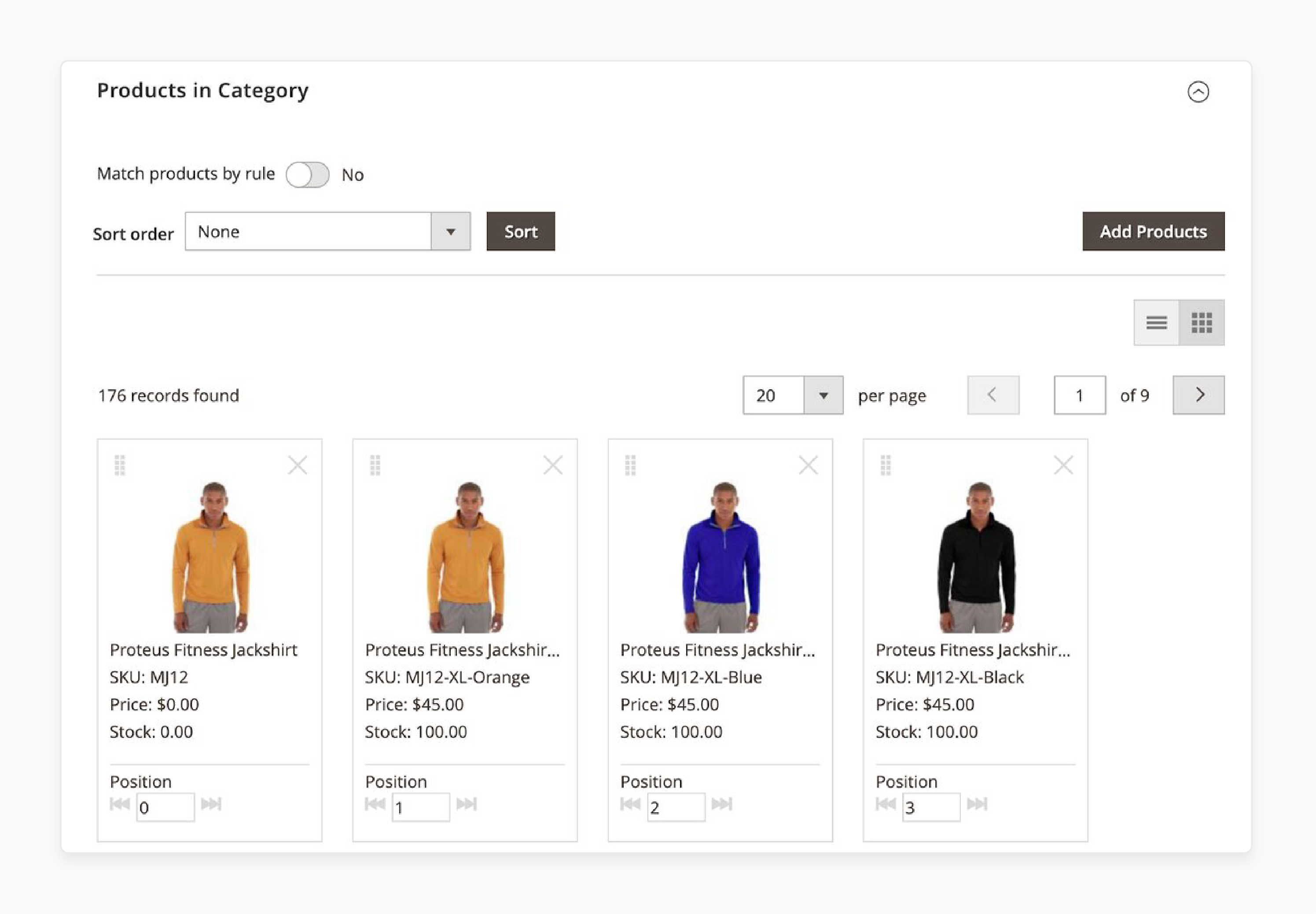The height and width of the screenshot is (914, 1316).
Task: Remove the MJ12-XL-Blue product
Action: point(808,465)
